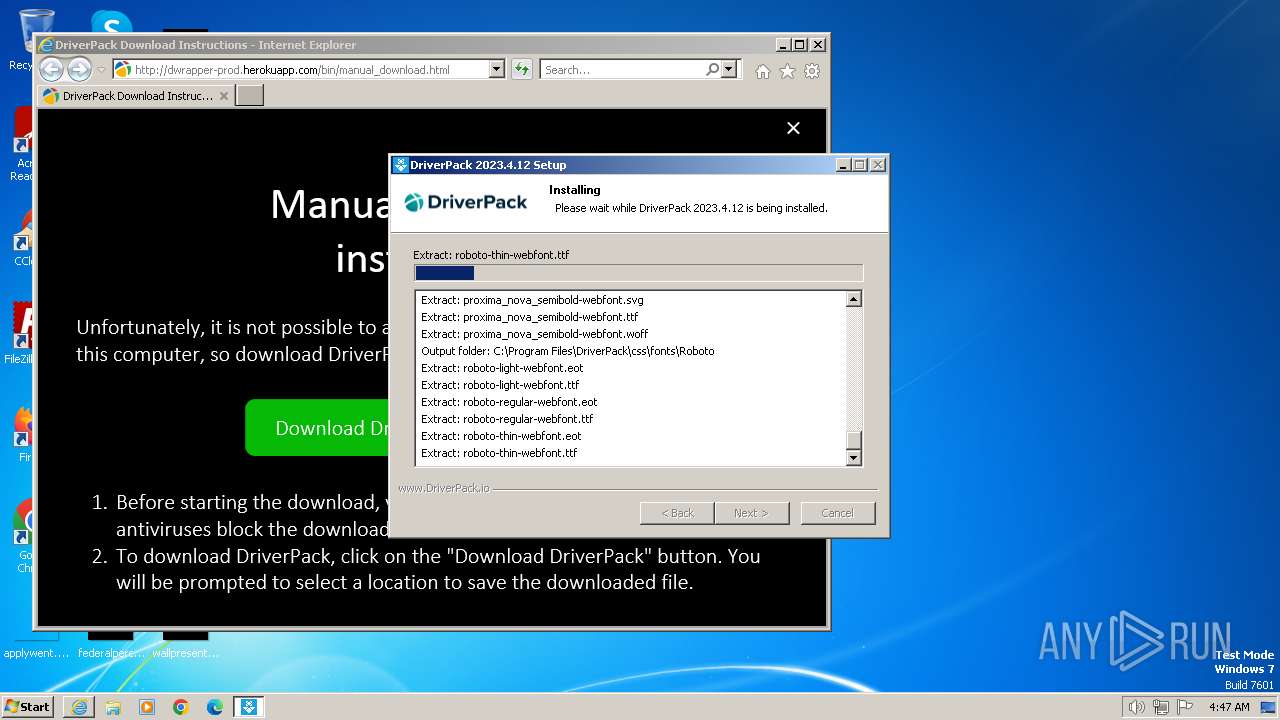Select log line roboto-thin-webfont.eot
The width and height of the screenshot is (1280, 720).
pos(501,436)
